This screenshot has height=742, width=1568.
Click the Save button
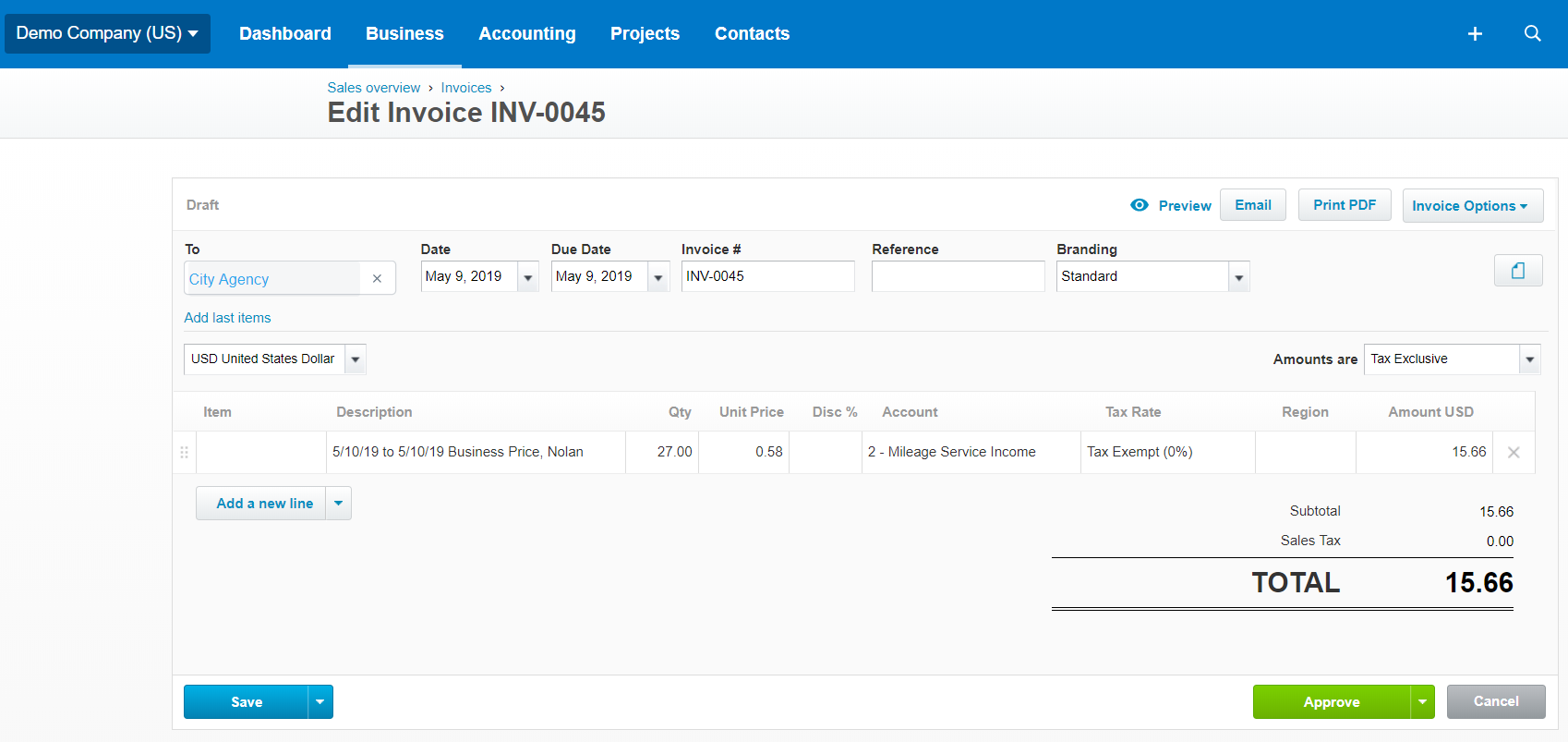point(246,702)
